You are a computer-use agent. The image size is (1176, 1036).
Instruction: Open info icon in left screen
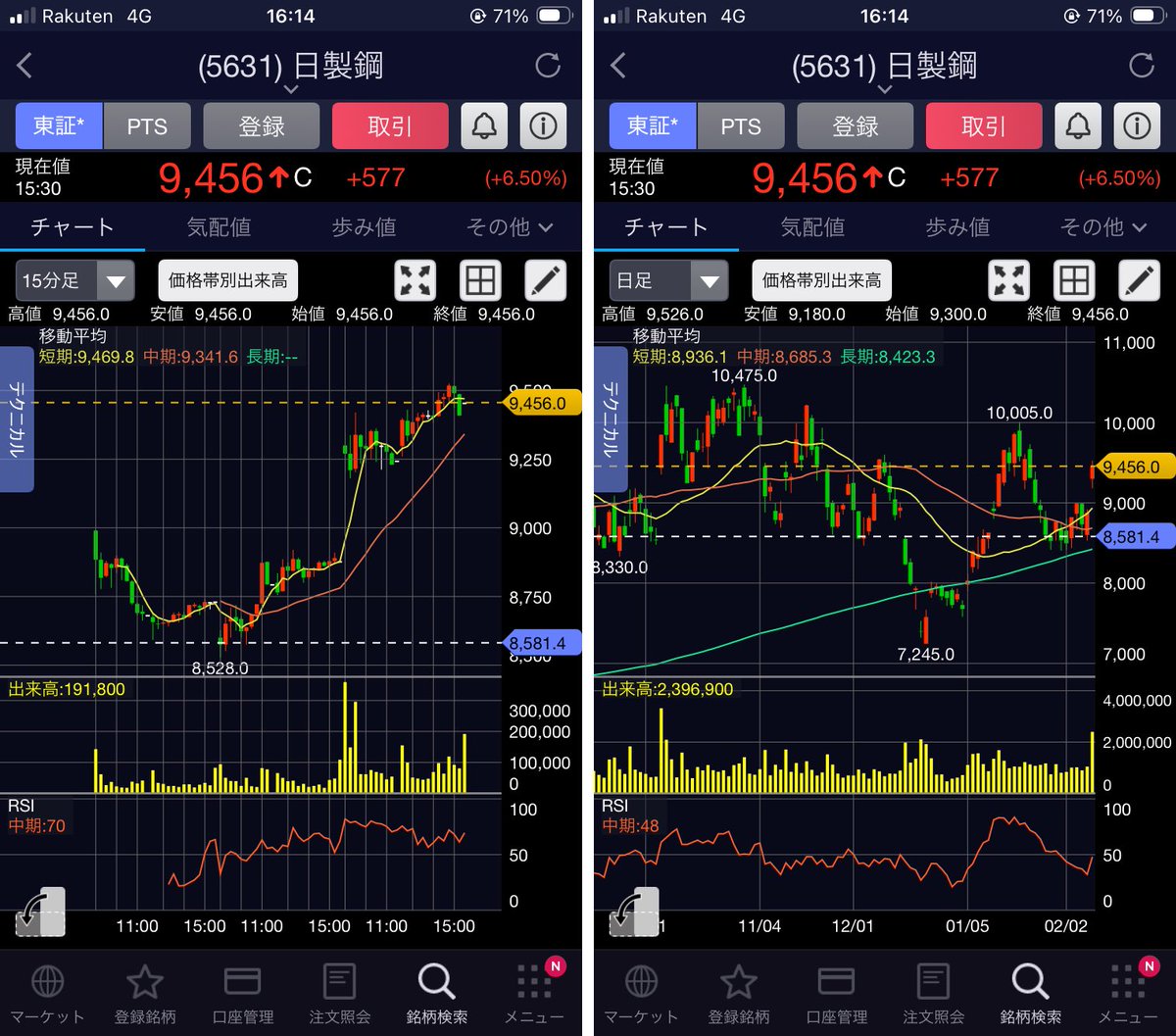coord(543,125)
